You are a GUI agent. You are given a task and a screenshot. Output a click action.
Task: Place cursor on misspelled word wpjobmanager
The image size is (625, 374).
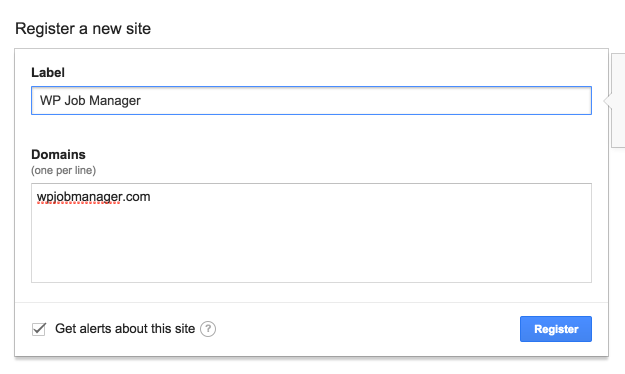point(78,197)
